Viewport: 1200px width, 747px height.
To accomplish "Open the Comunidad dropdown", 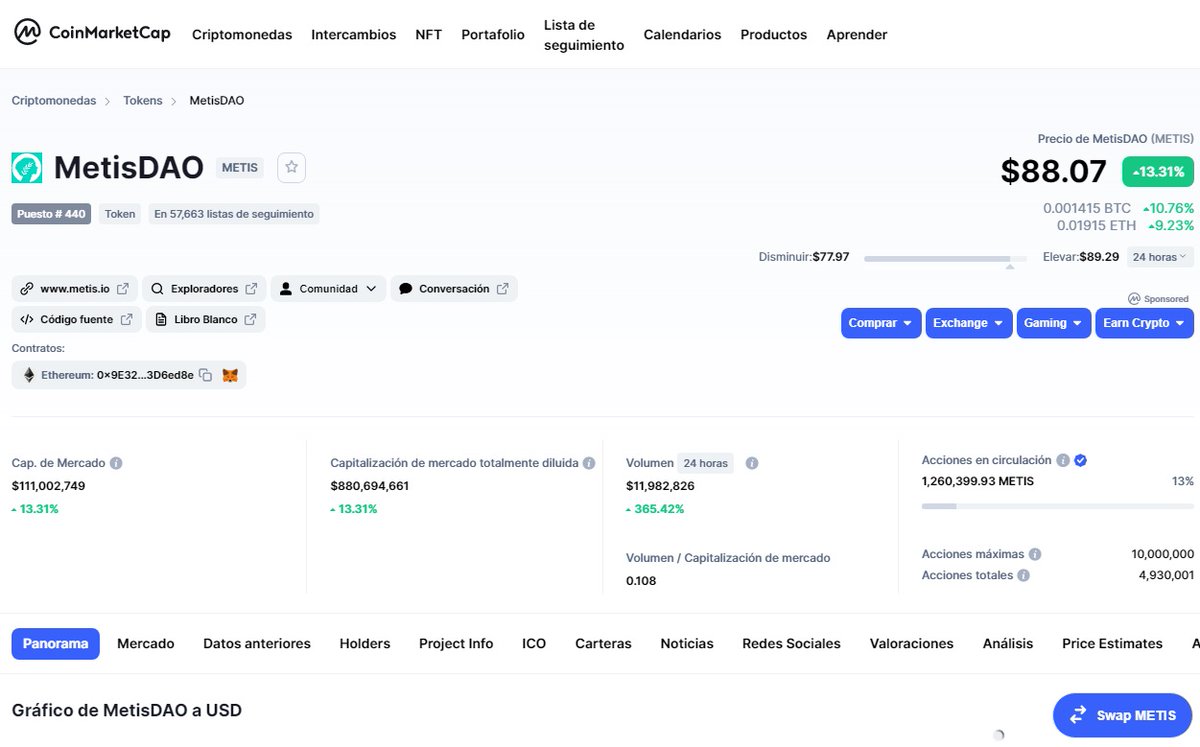I will [328, 289].
